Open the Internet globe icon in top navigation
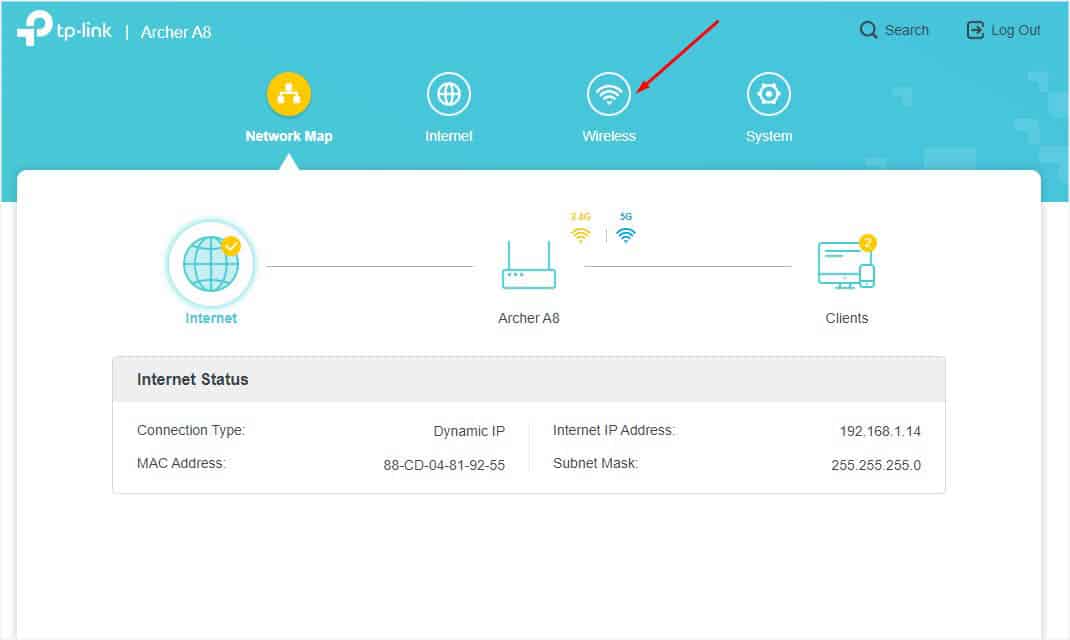Viewport: 1070px width, 640px height. (x=448, y=94)
